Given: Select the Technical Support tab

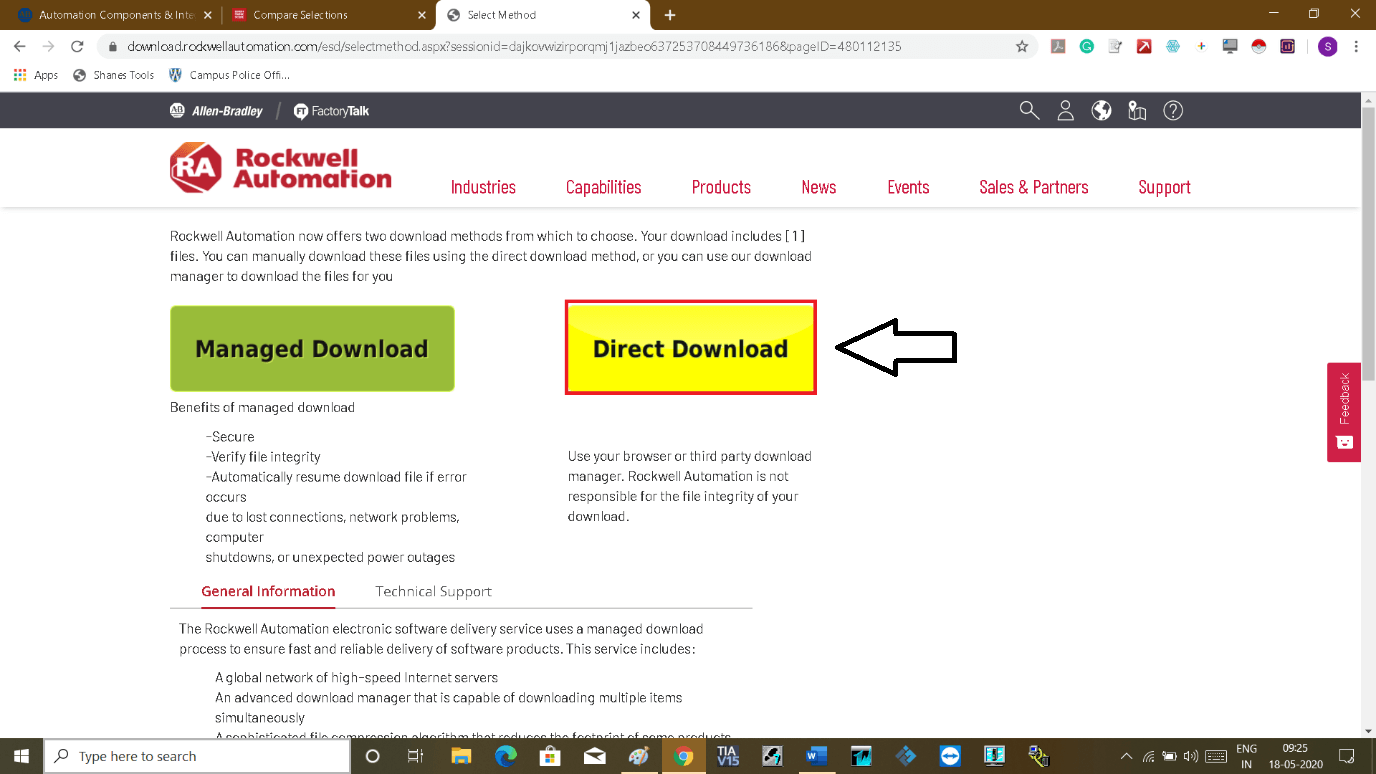Looking at the screenshot, I should tap(433, 591).
